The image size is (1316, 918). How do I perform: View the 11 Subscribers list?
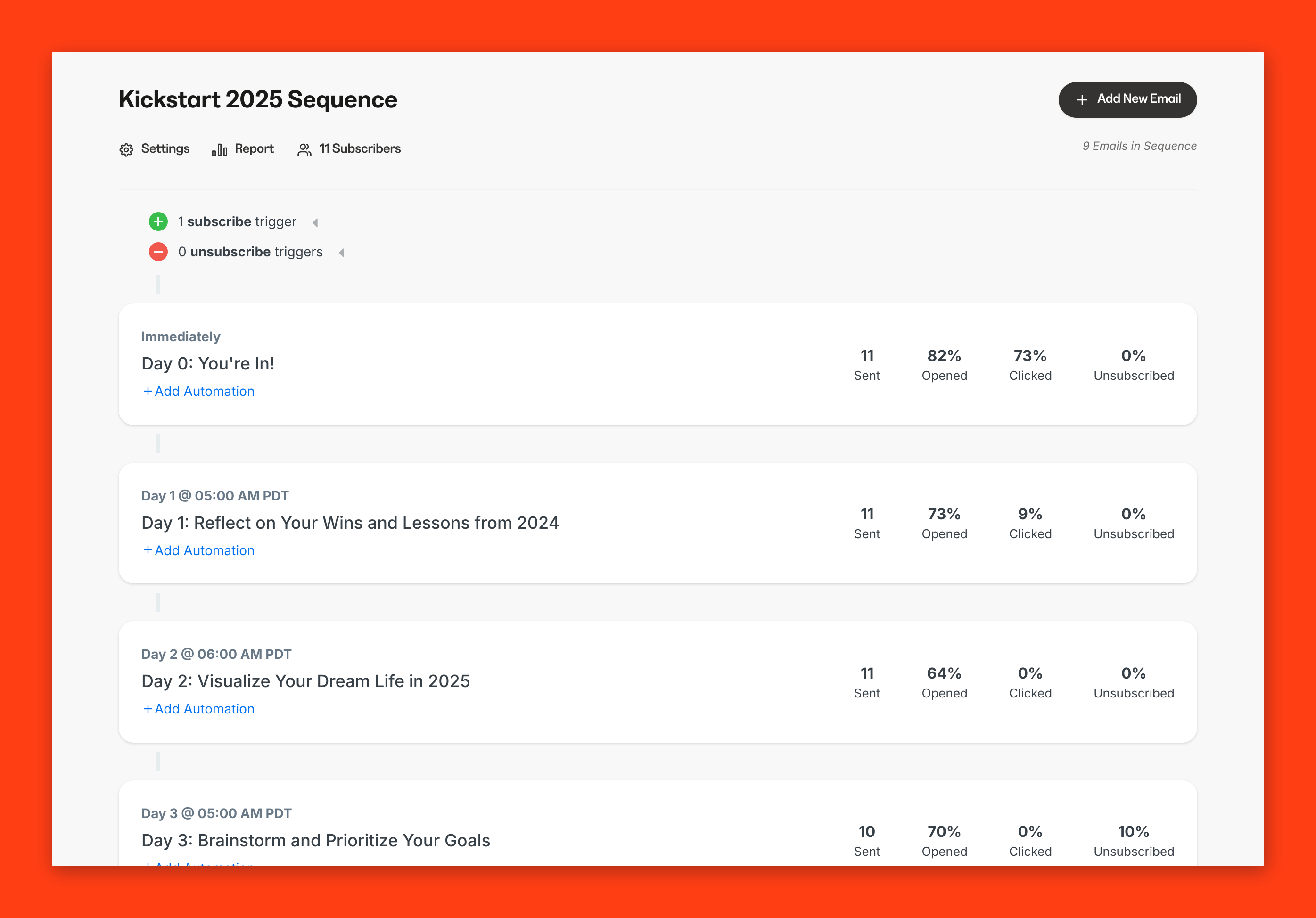359,148
